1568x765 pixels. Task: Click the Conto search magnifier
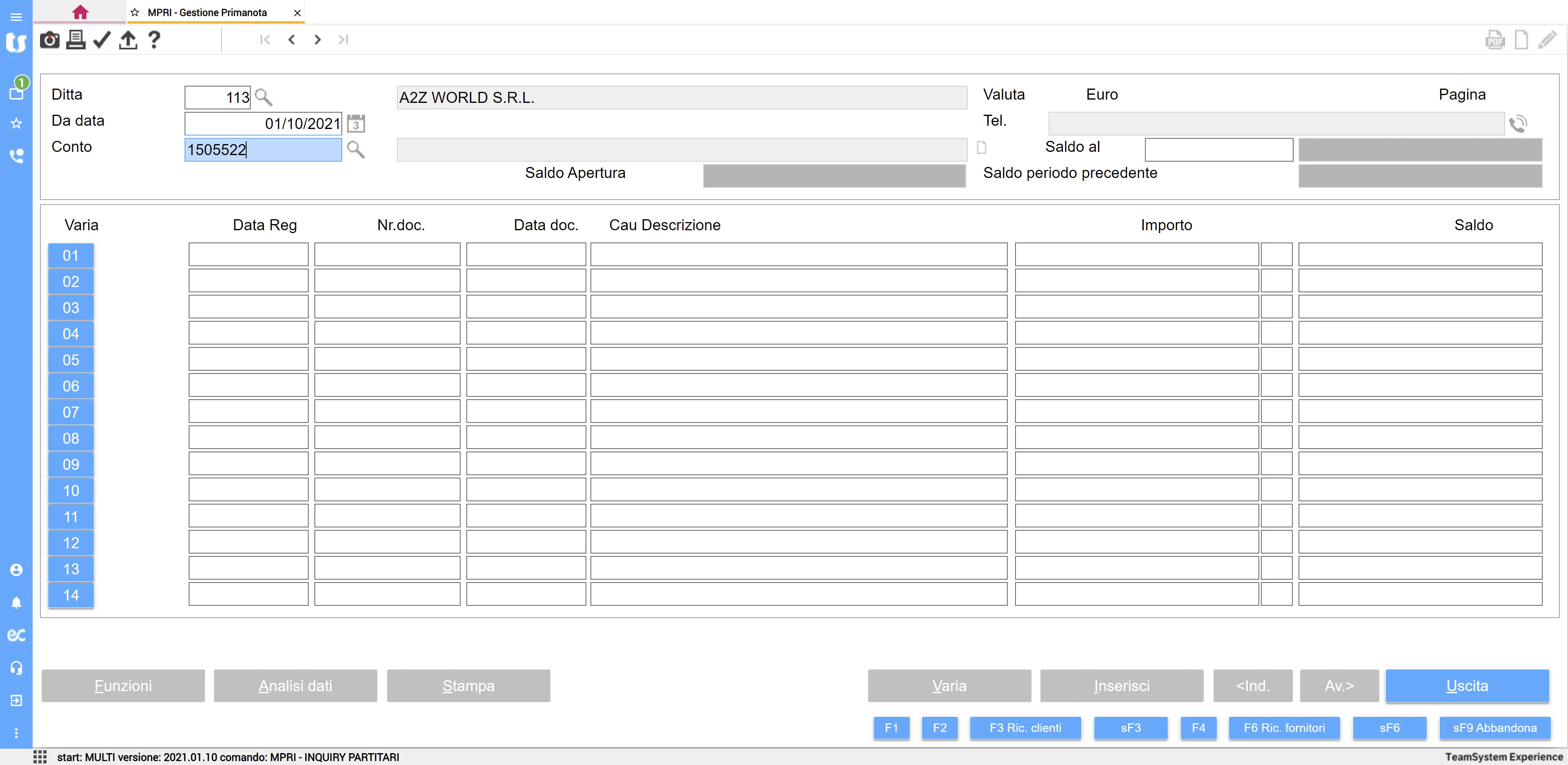click(x=356, y=150)
